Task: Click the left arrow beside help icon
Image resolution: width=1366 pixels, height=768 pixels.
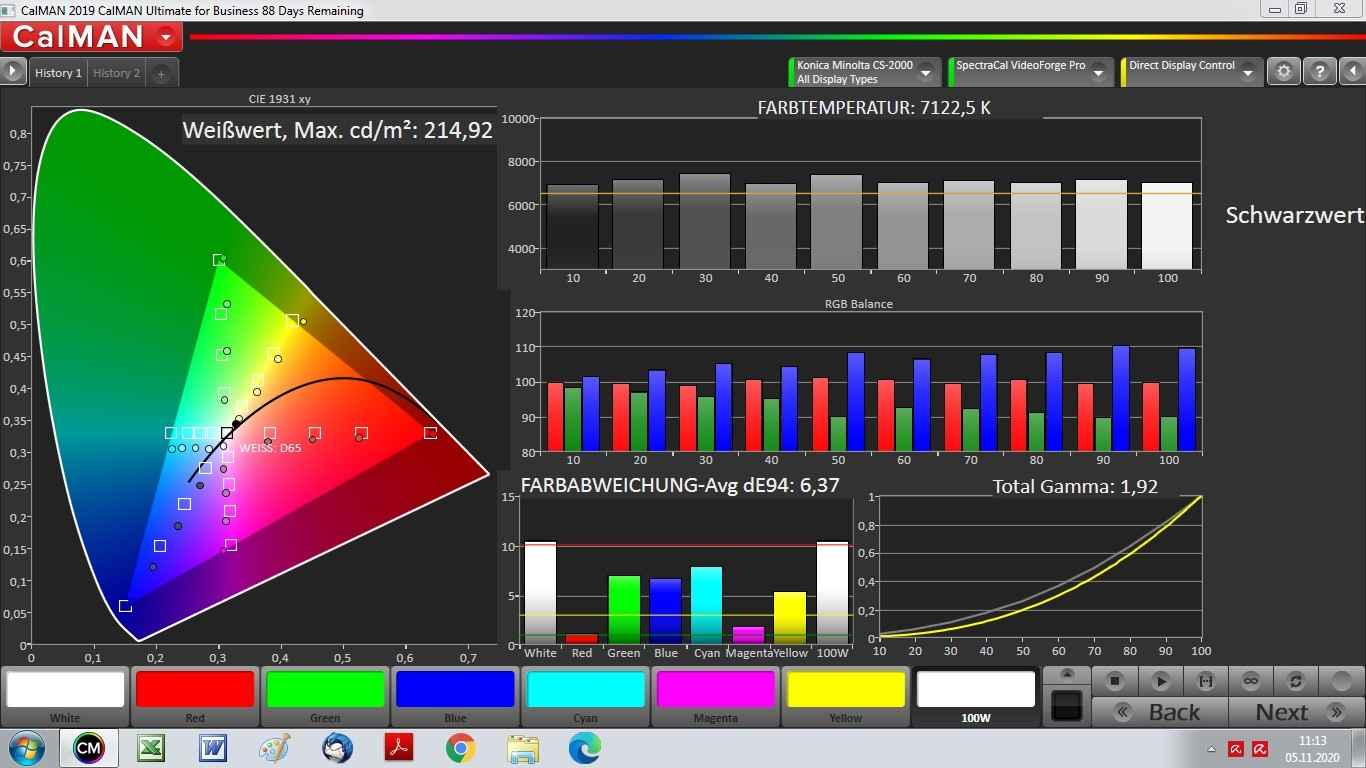Action: click(x=1353, y=72)
